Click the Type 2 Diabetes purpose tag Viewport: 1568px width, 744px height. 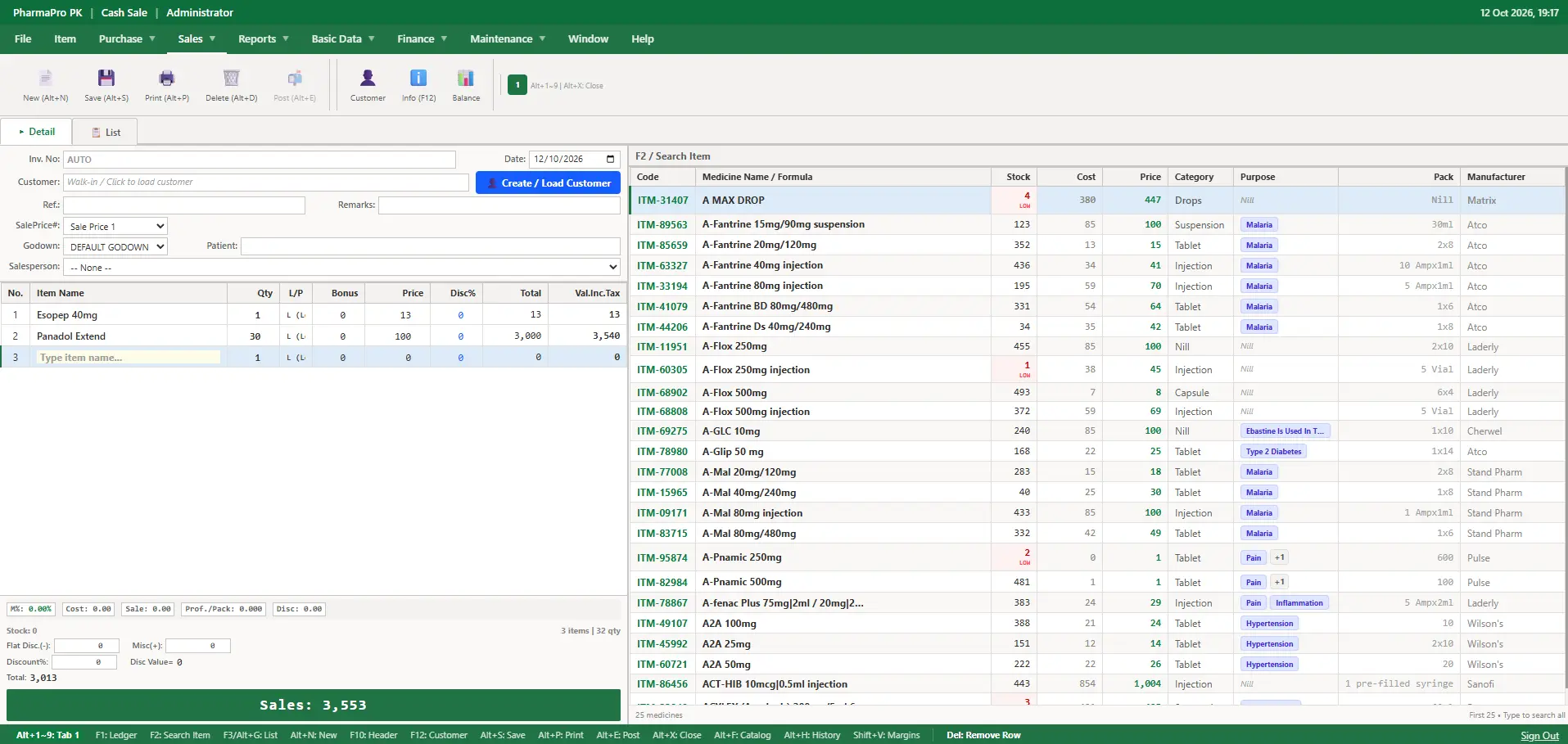pyautogui.click(x=1273, y=451)
